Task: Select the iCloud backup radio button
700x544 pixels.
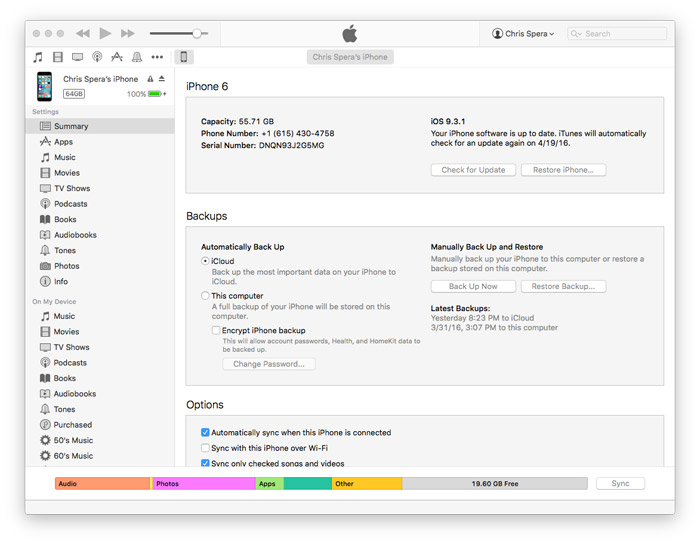Action: pyautogui.click(x=205, y=261)
